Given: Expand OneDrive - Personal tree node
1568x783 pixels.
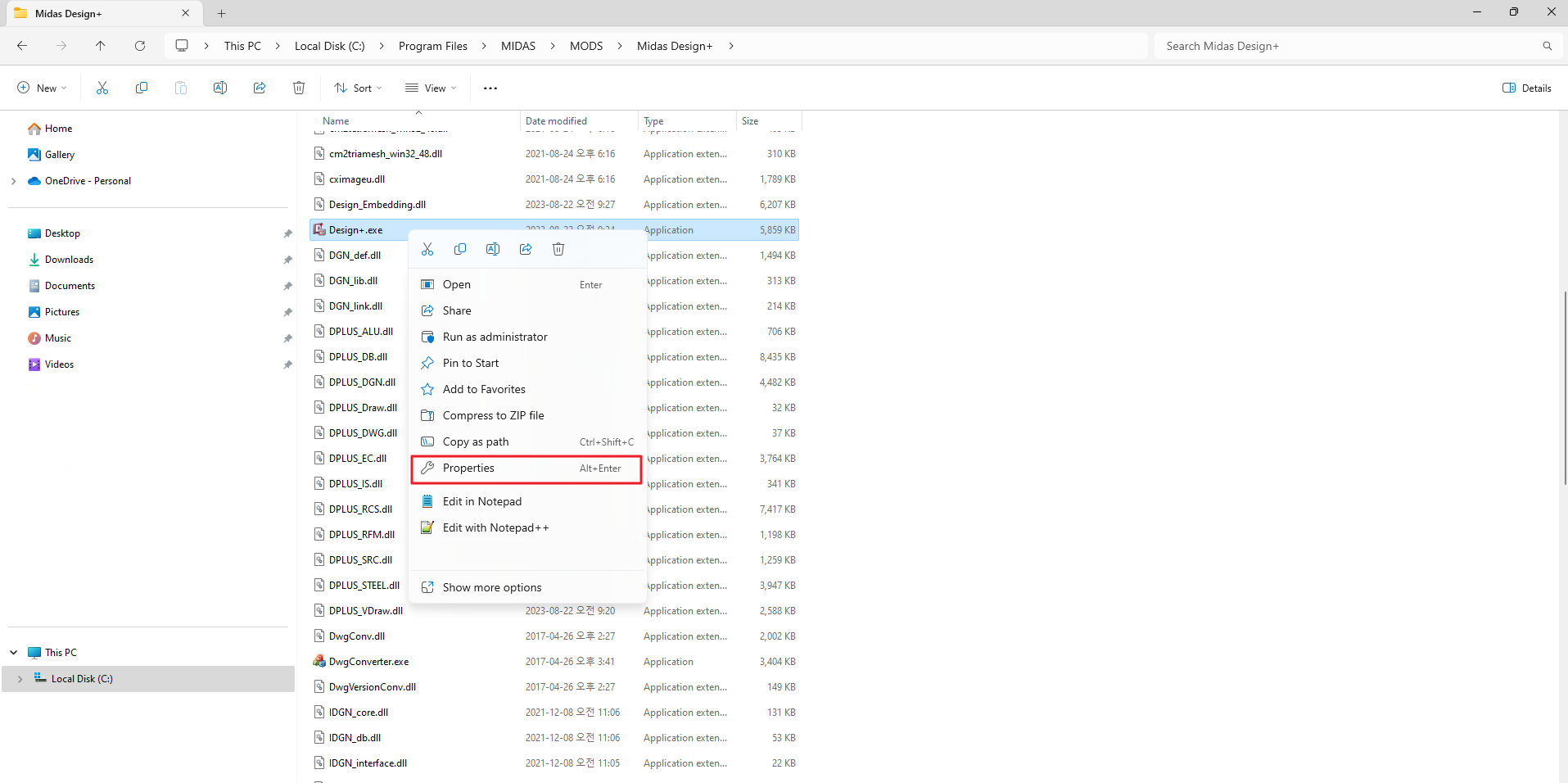Looking at the screenshot, I should pyautogui.click(x=13, y=181).
